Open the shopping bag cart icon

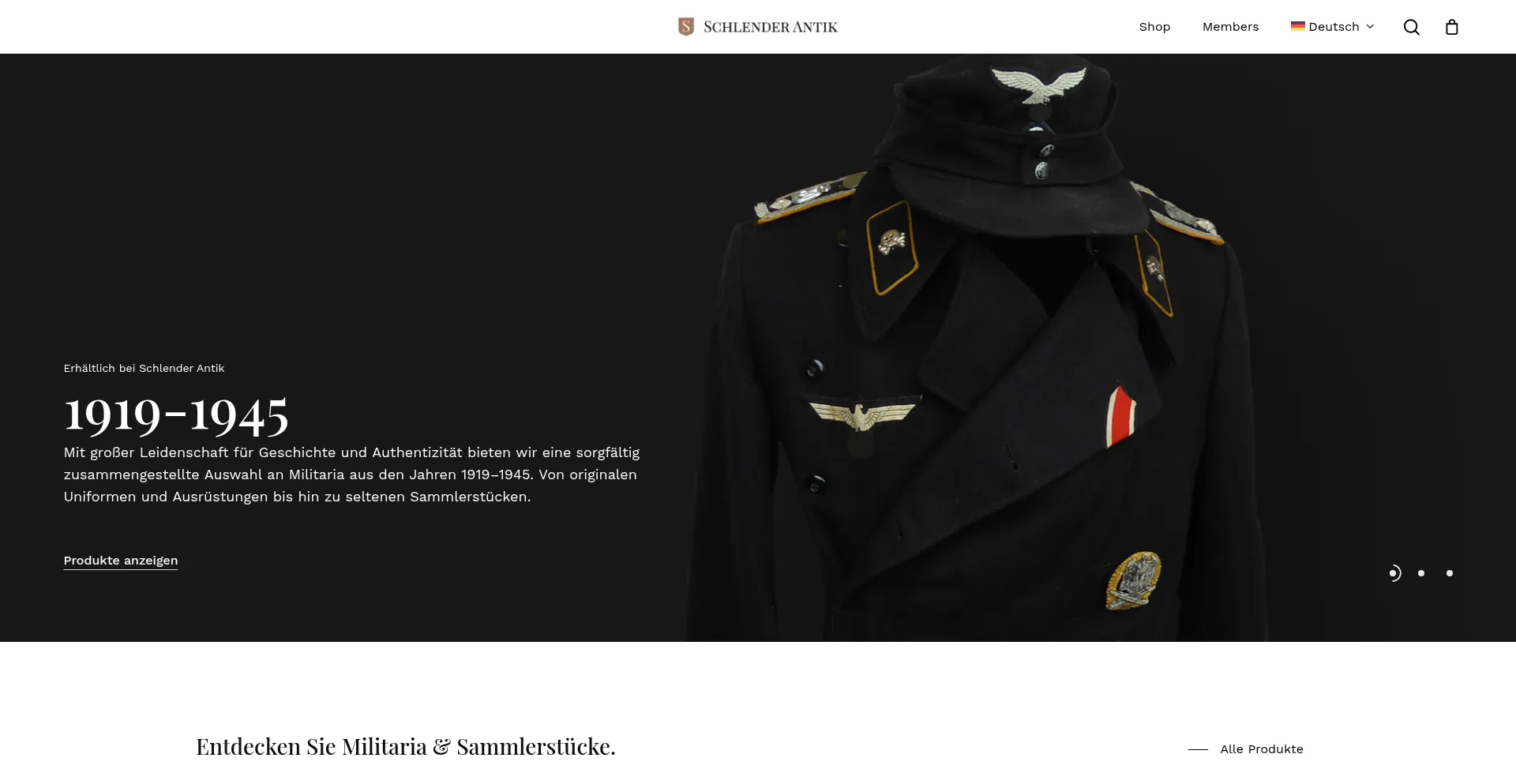(1451, 27)
